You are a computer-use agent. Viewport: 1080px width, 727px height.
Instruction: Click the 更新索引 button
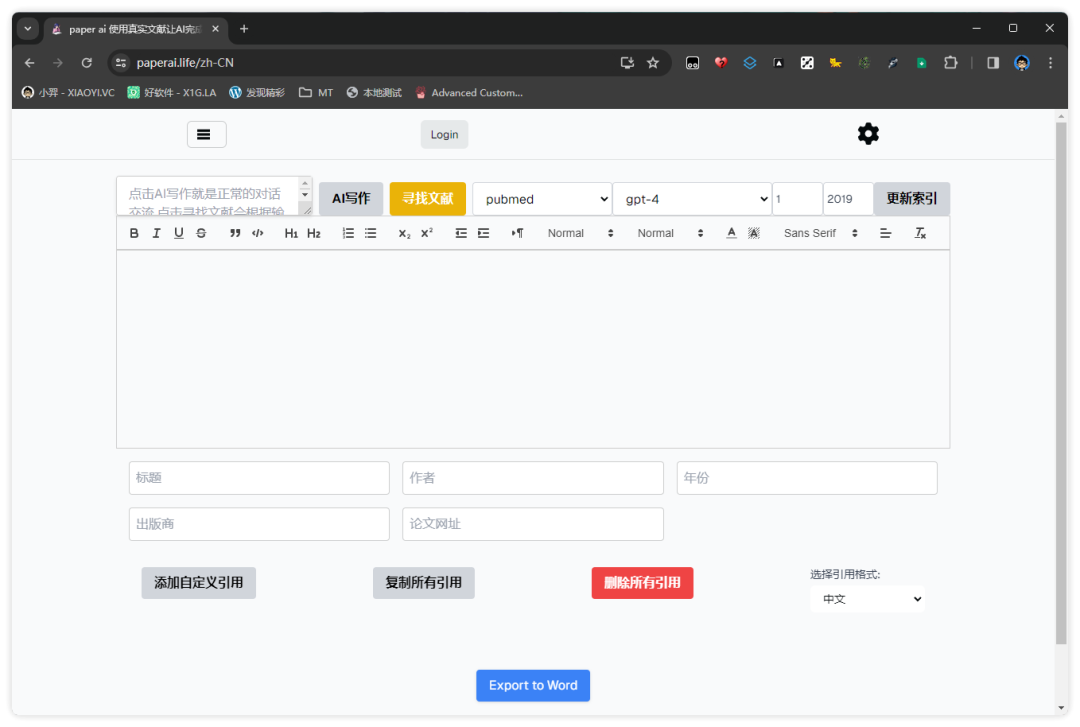coord(911,198)
